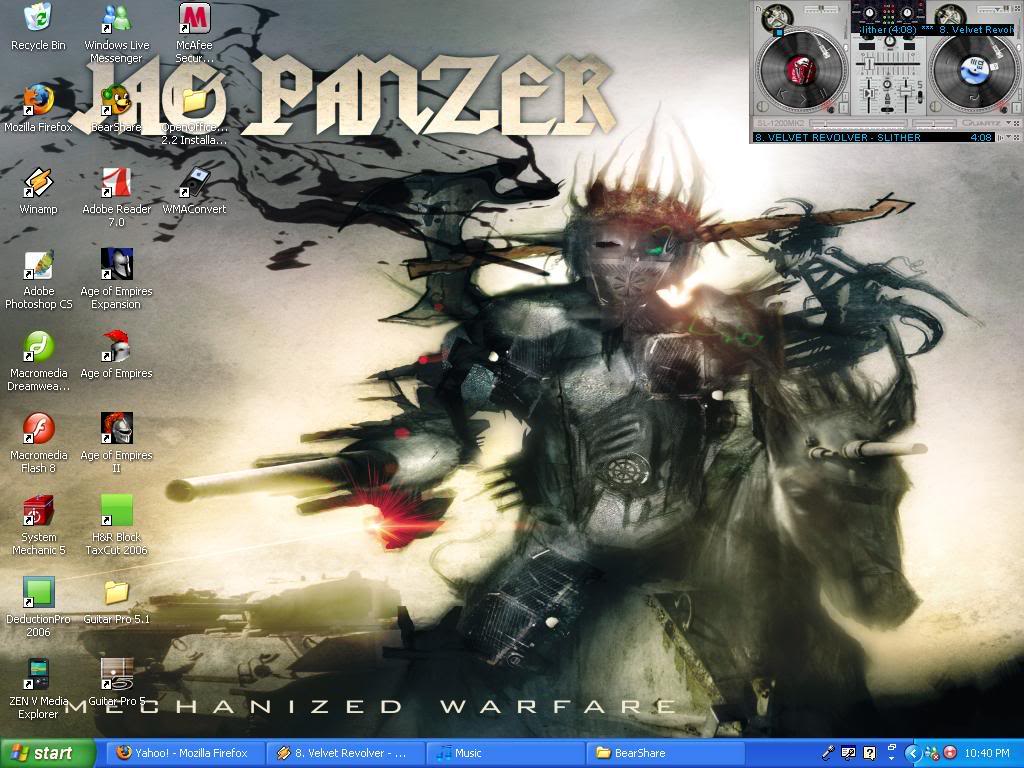Expand hidden tray icons with the chevron arrow
Screen dimensions: 1024x768
tap(913, 753)
